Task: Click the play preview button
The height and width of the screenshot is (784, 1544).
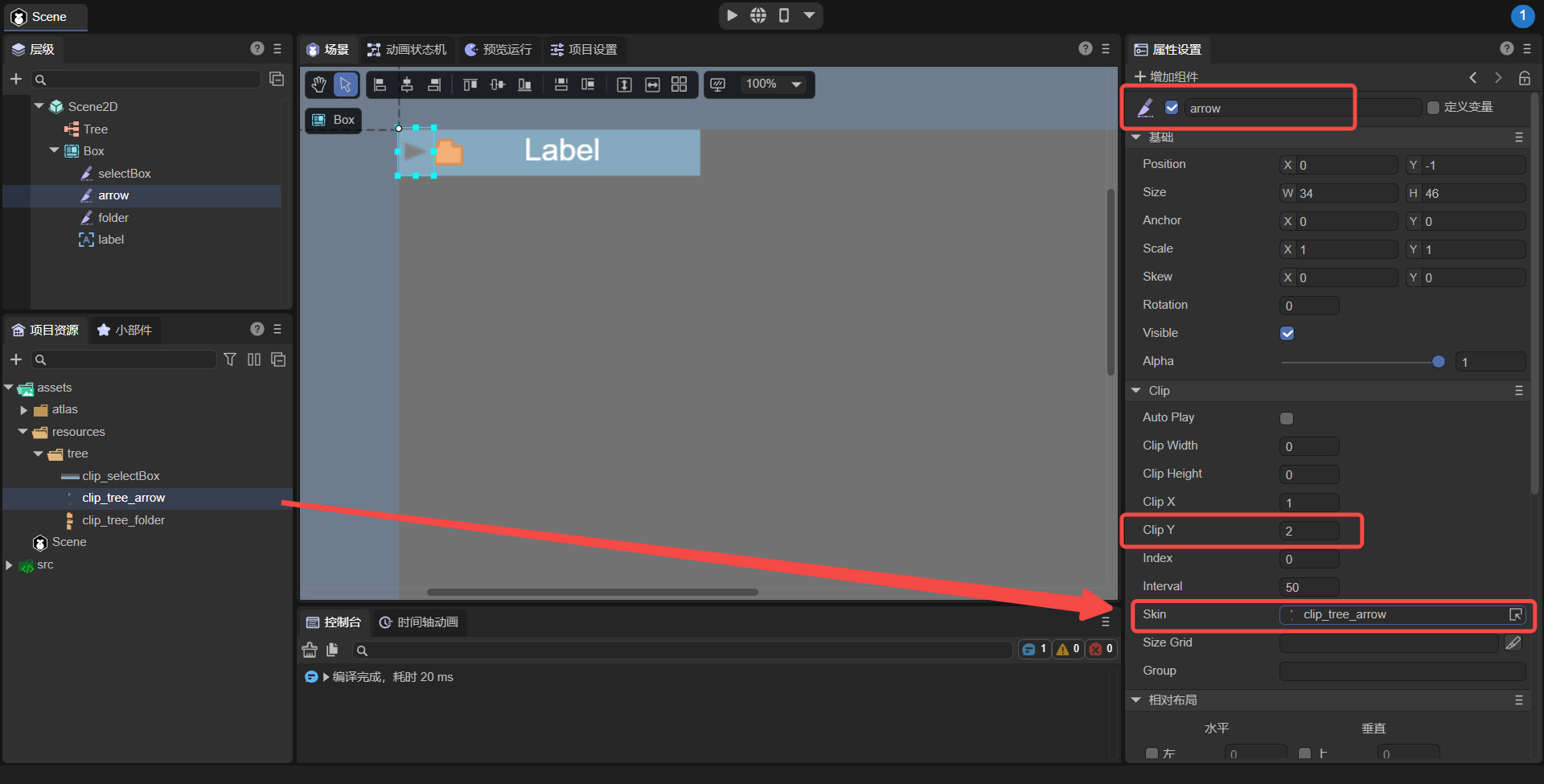Action: pos(732,15)
